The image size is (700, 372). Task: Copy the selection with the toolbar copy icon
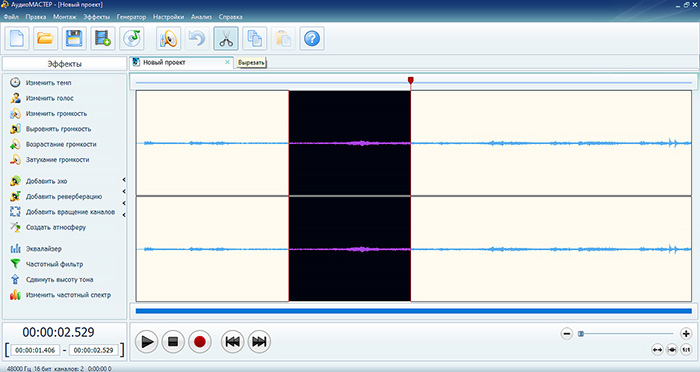(254, 38)
